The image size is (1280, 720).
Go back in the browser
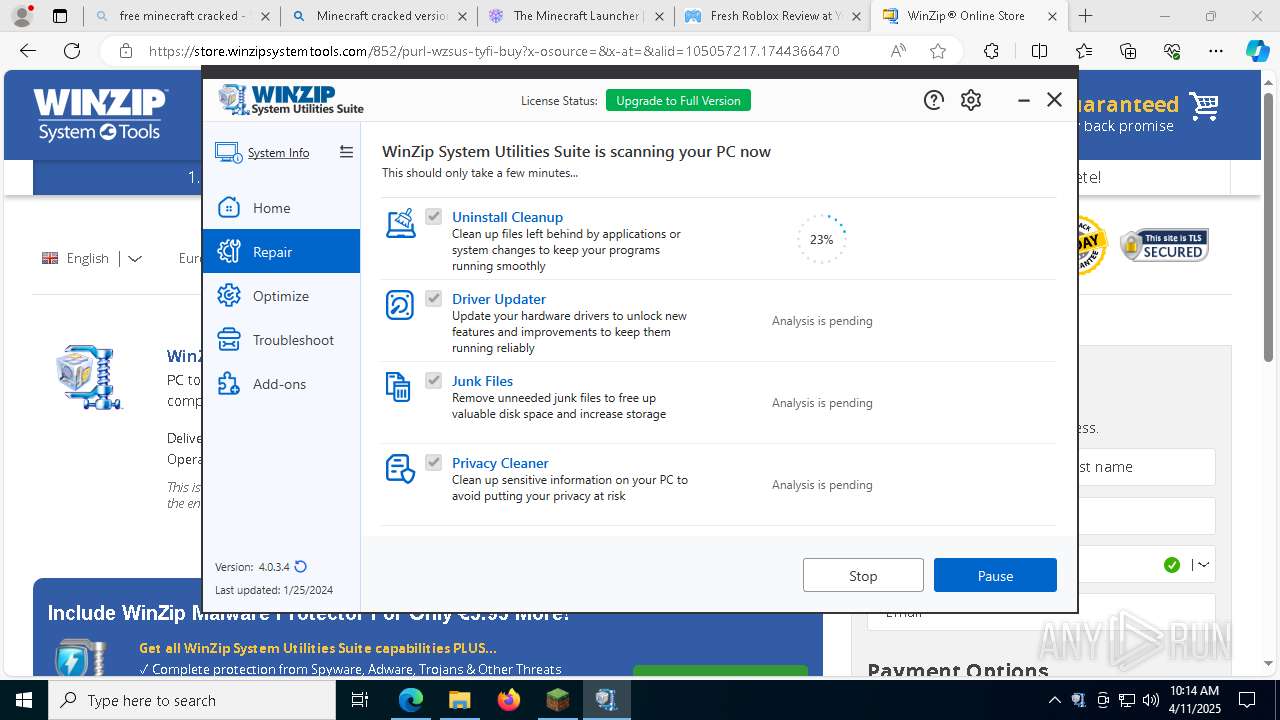[28, 51]
